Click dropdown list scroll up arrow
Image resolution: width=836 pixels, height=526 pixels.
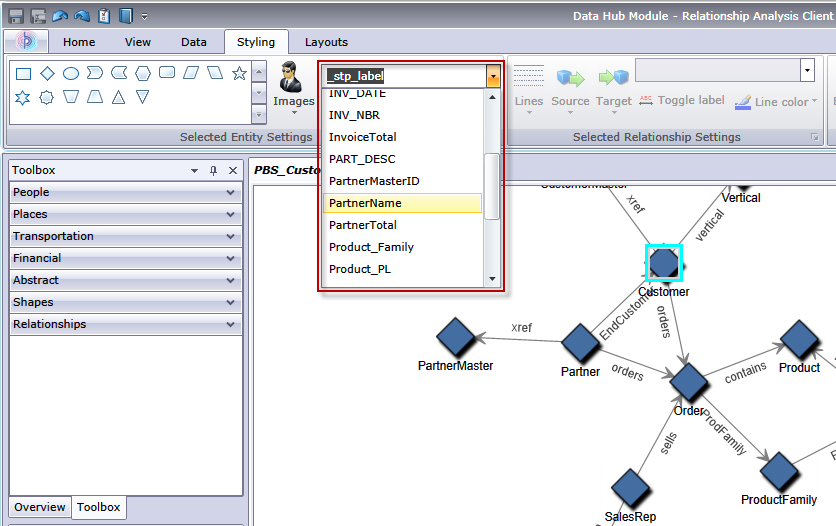pyautogui.click(x=492, y=97)
